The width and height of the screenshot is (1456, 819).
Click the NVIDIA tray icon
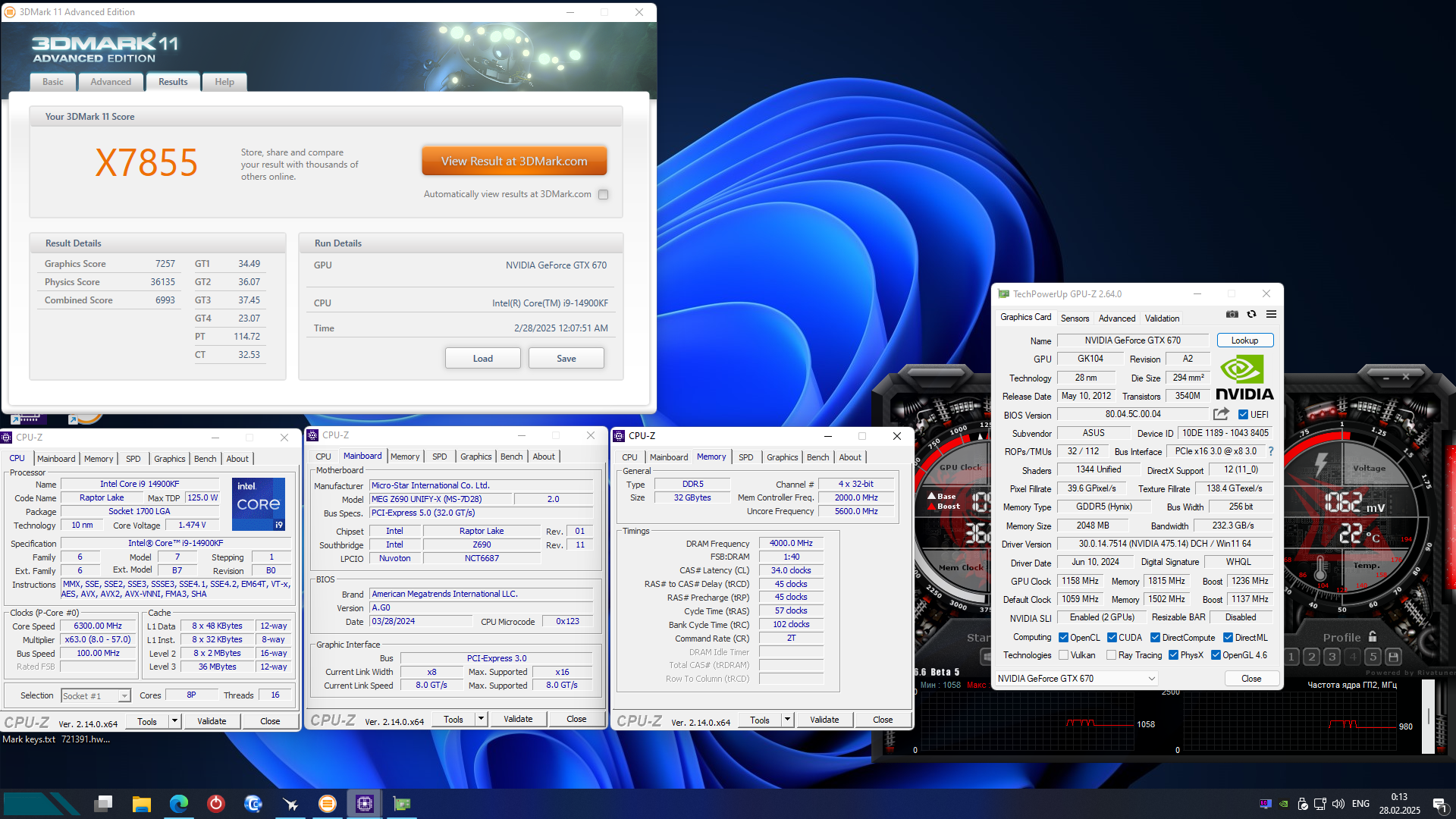(1284, 804)
